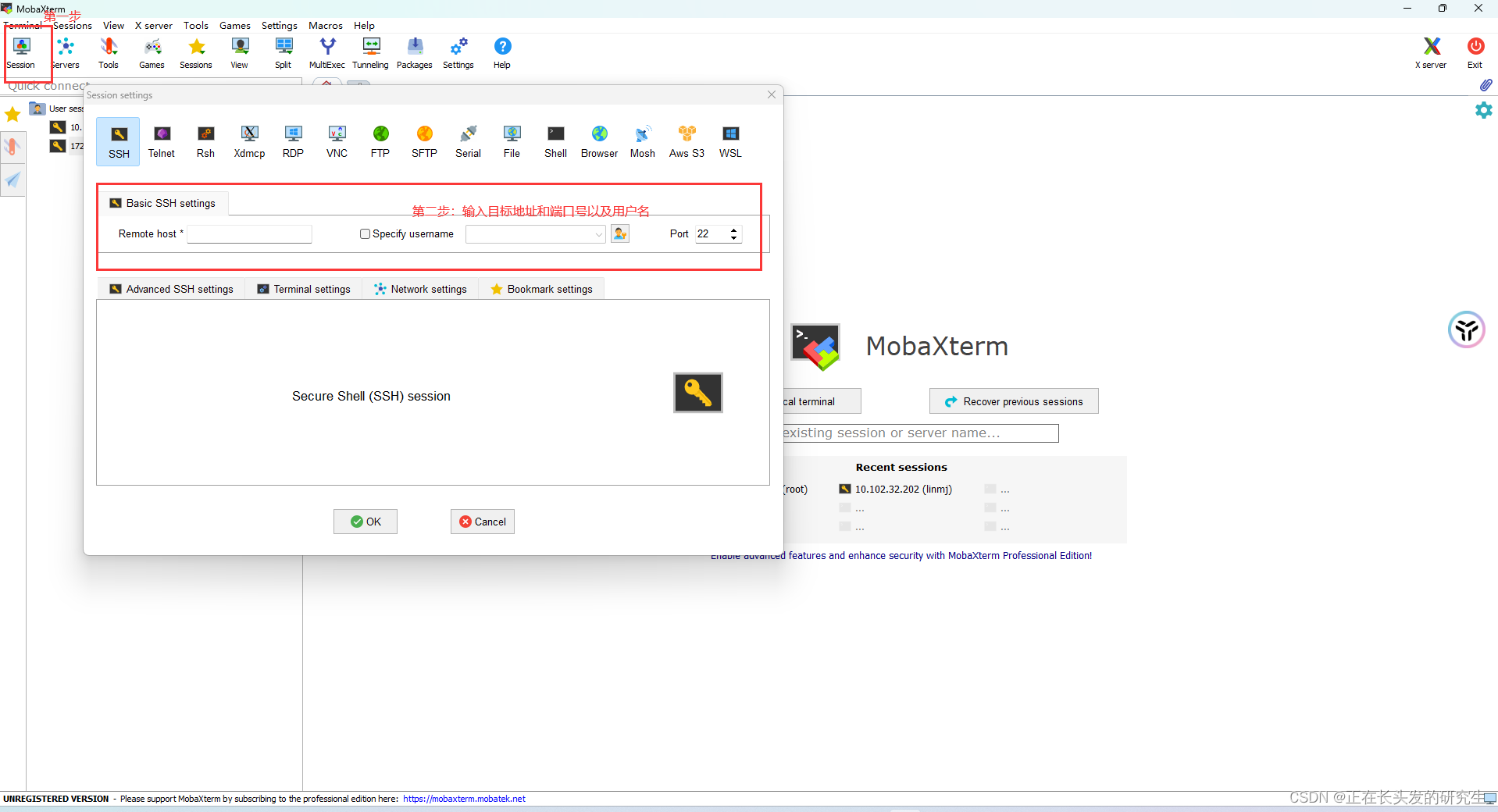Open the MultiExec toolbar icon
Viewport: 1498px width, 812px height.
pyautogui.click(x=327, y=53)
